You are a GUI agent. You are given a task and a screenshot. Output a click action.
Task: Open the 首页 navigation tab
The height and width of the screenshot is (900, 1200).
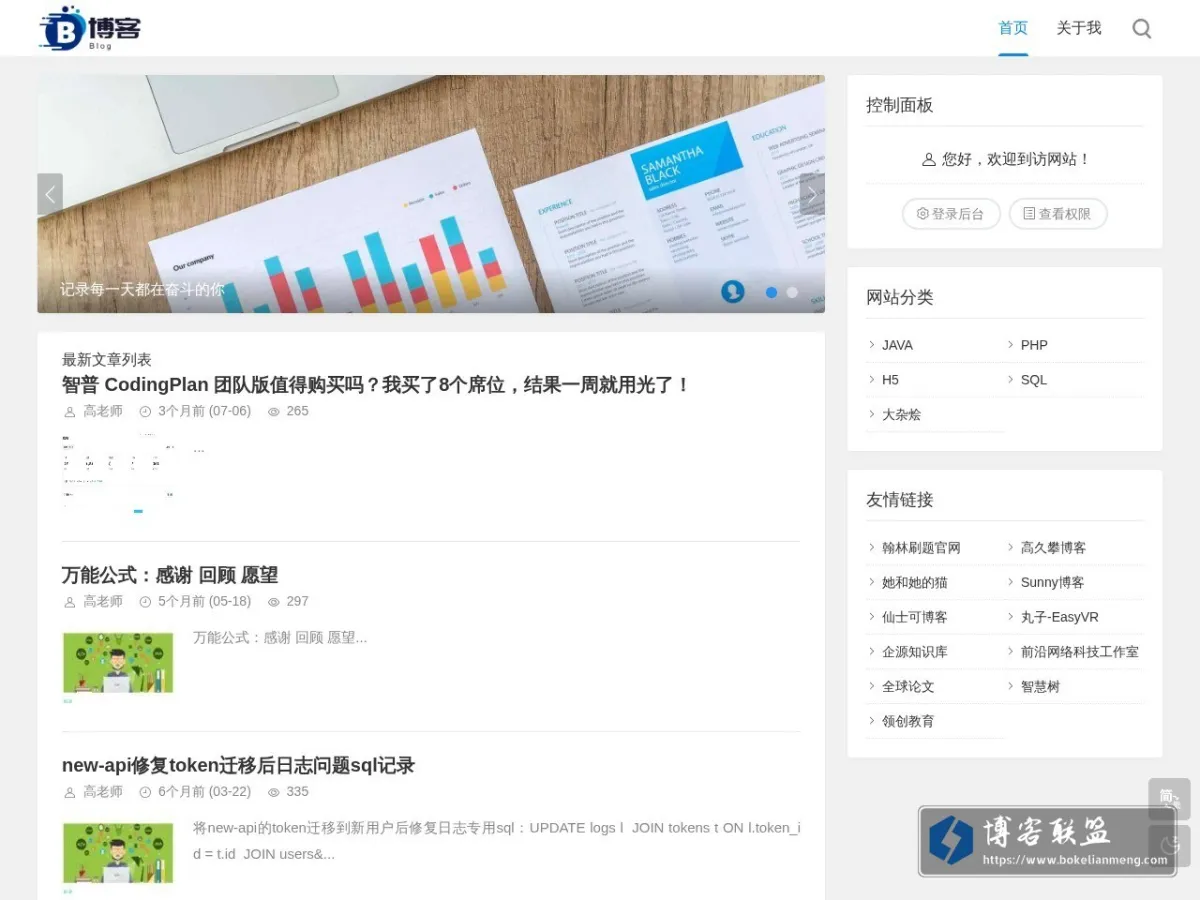pos(1013,28)
